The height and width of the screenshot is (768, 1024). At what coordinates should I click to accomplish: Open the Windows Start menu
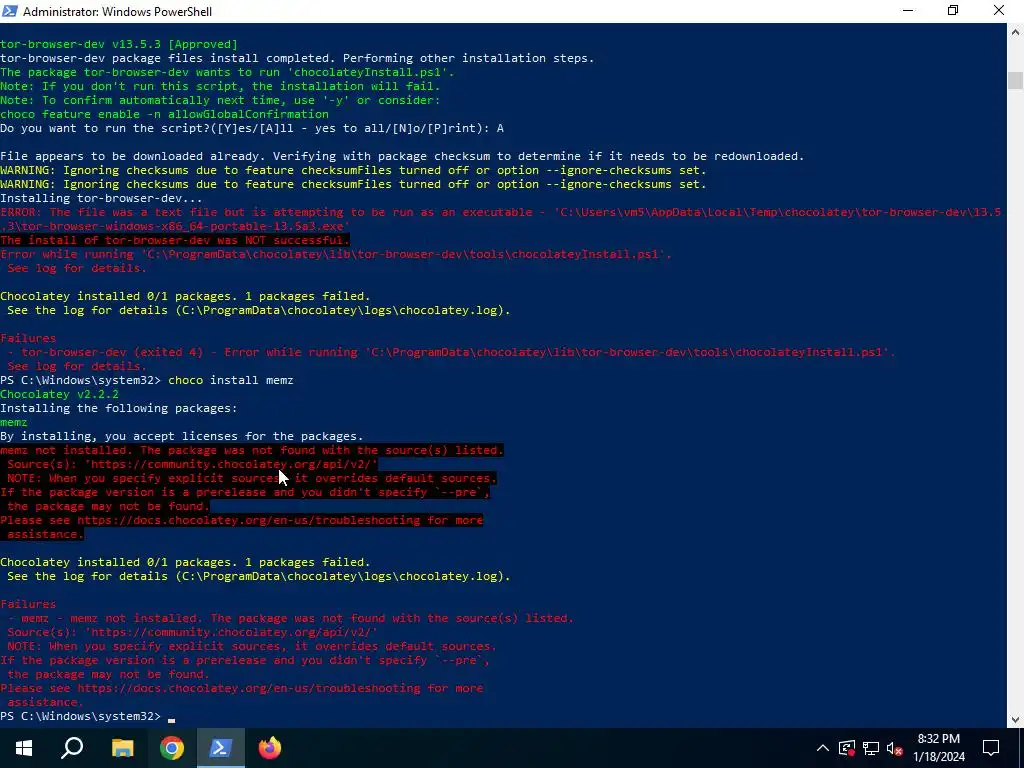[24, 748]
